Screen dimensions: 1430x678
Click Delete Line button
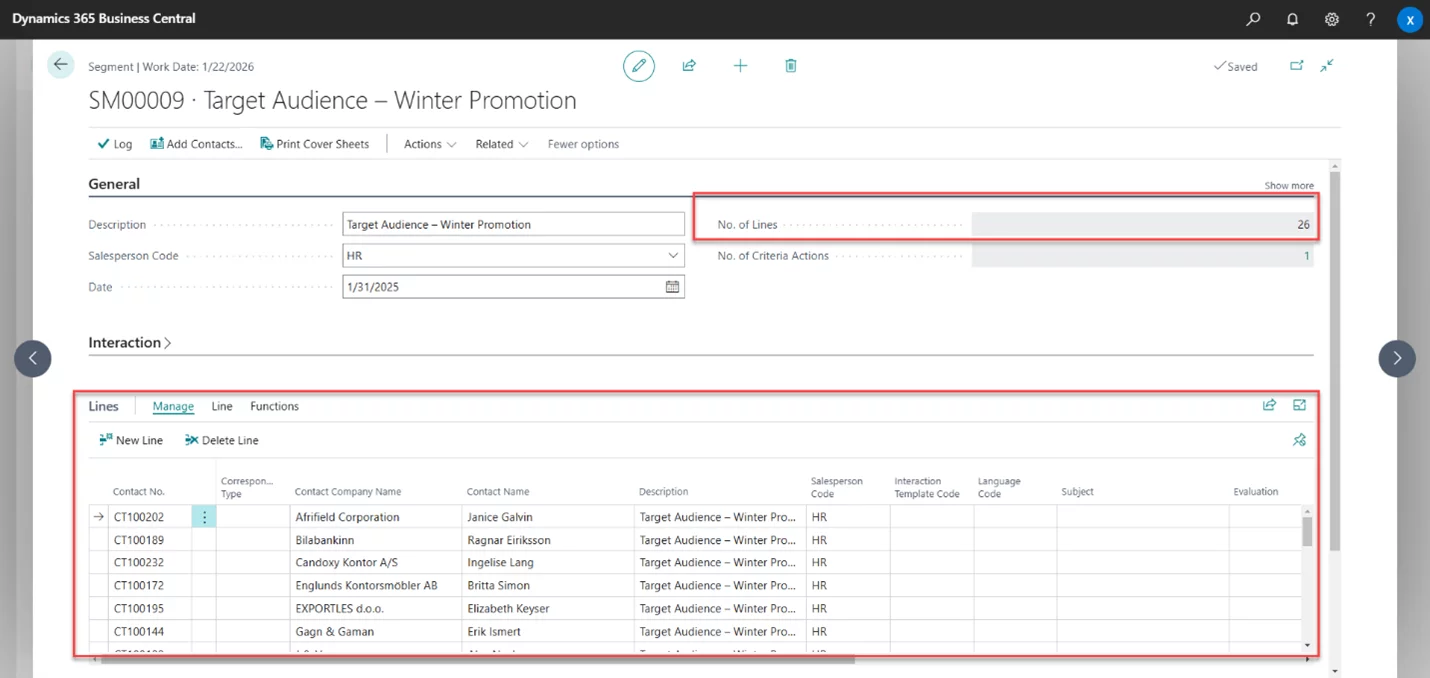click(x=221, y=440)
